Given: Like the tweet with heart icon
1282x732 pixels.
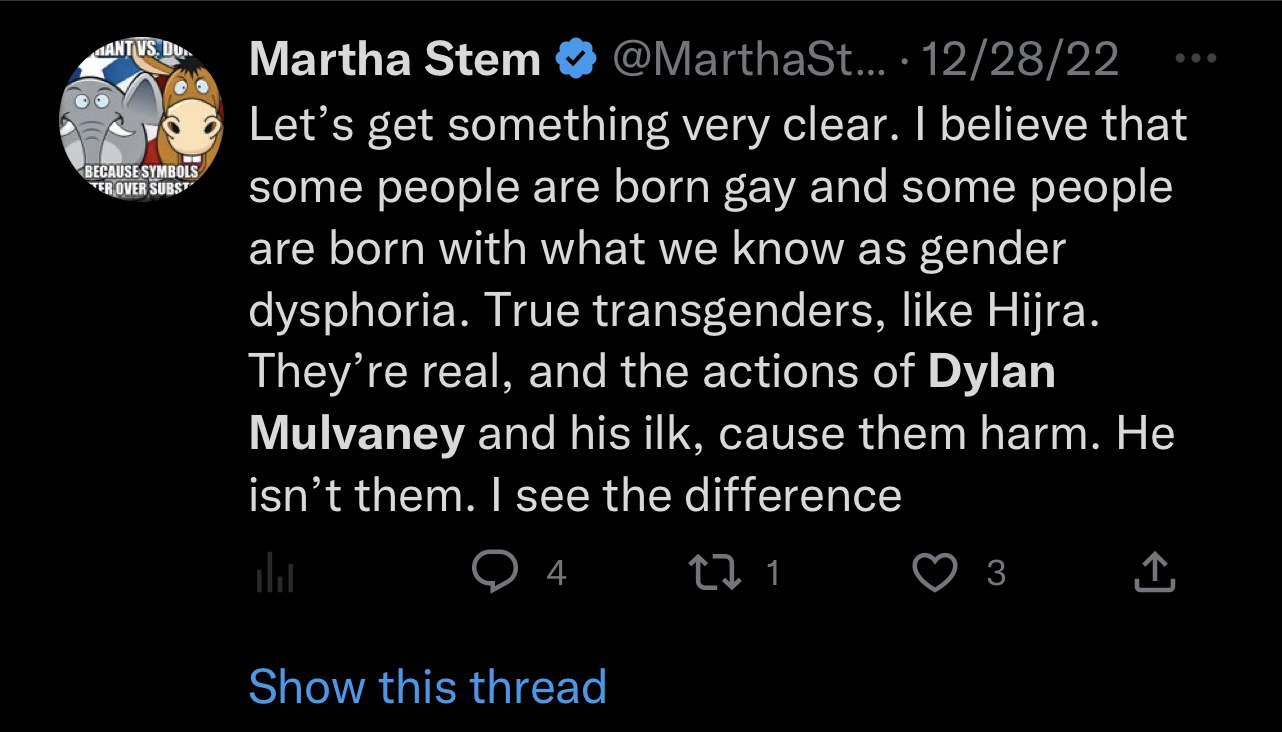Looking at the screenshot, I should click(x=935, y=573).
